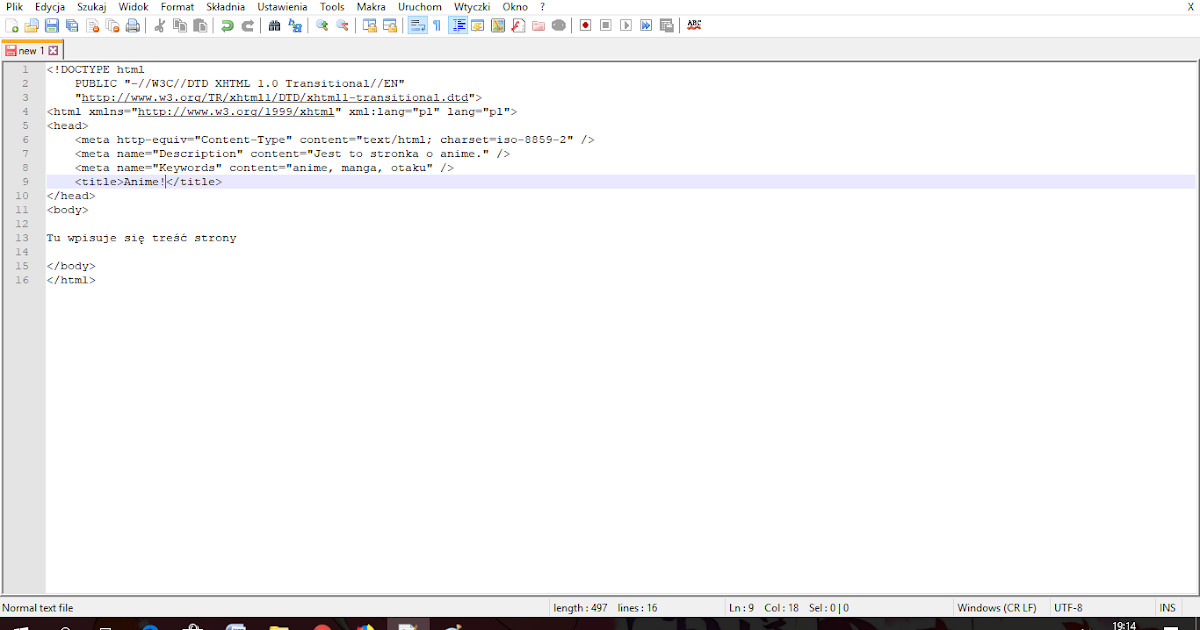
Task: Click the Save All toolbar icon
Action: click(x=72, y=25)
